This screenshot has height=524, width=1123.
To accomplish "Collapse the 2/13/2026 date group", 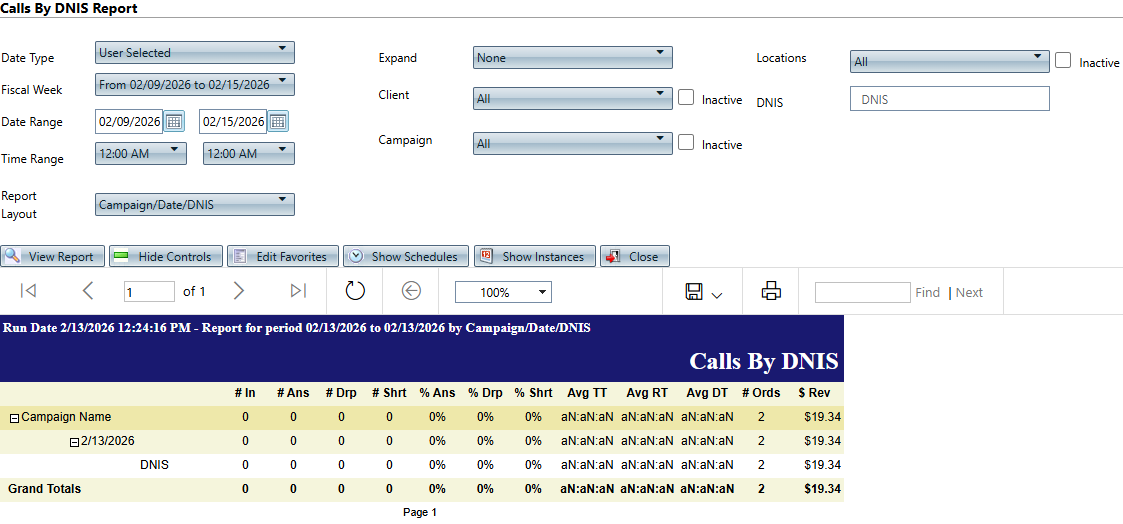I will tap(74, 442).
